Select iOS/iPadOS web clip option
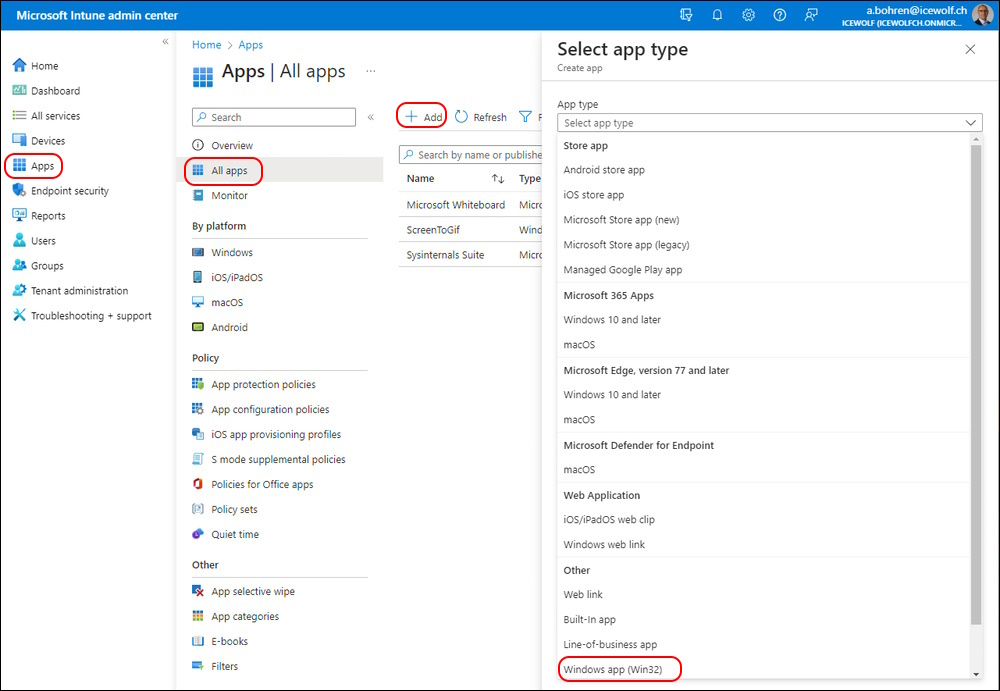This screenshot has height=691, width=1000. click(609, 519)
